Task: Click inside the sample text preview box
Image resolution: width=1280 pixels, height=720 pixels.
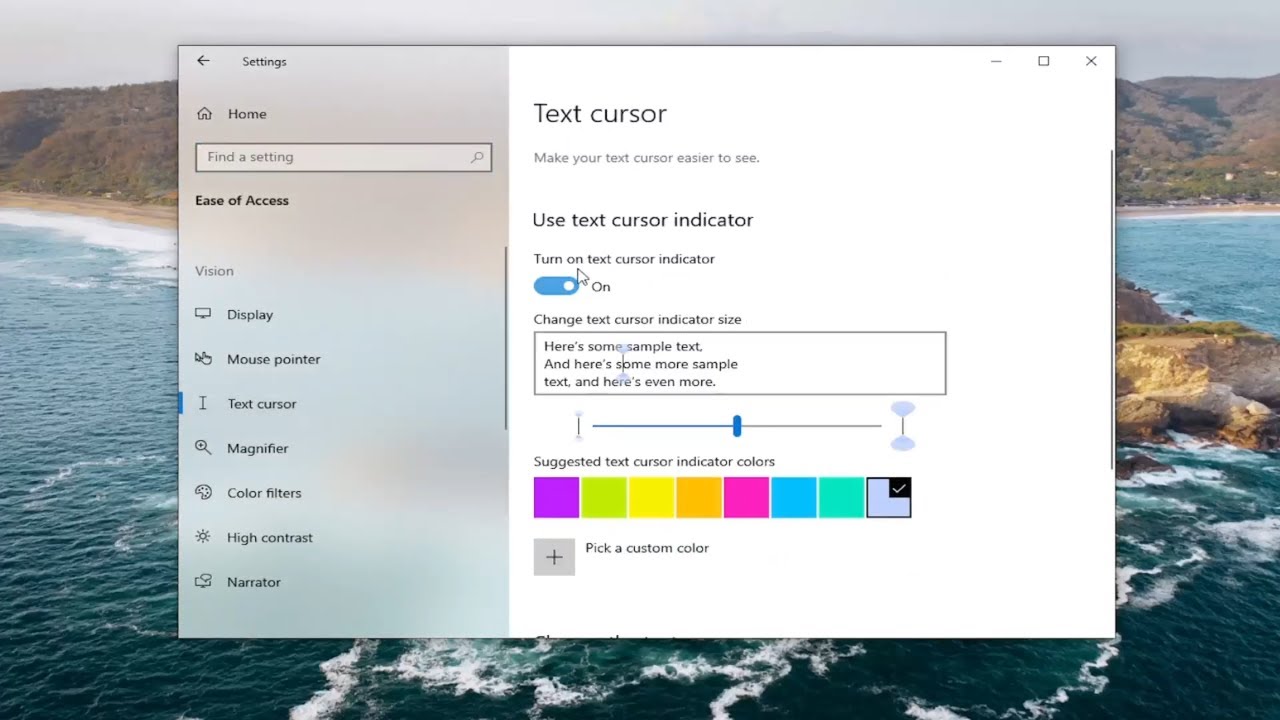Action: [740, 363]
